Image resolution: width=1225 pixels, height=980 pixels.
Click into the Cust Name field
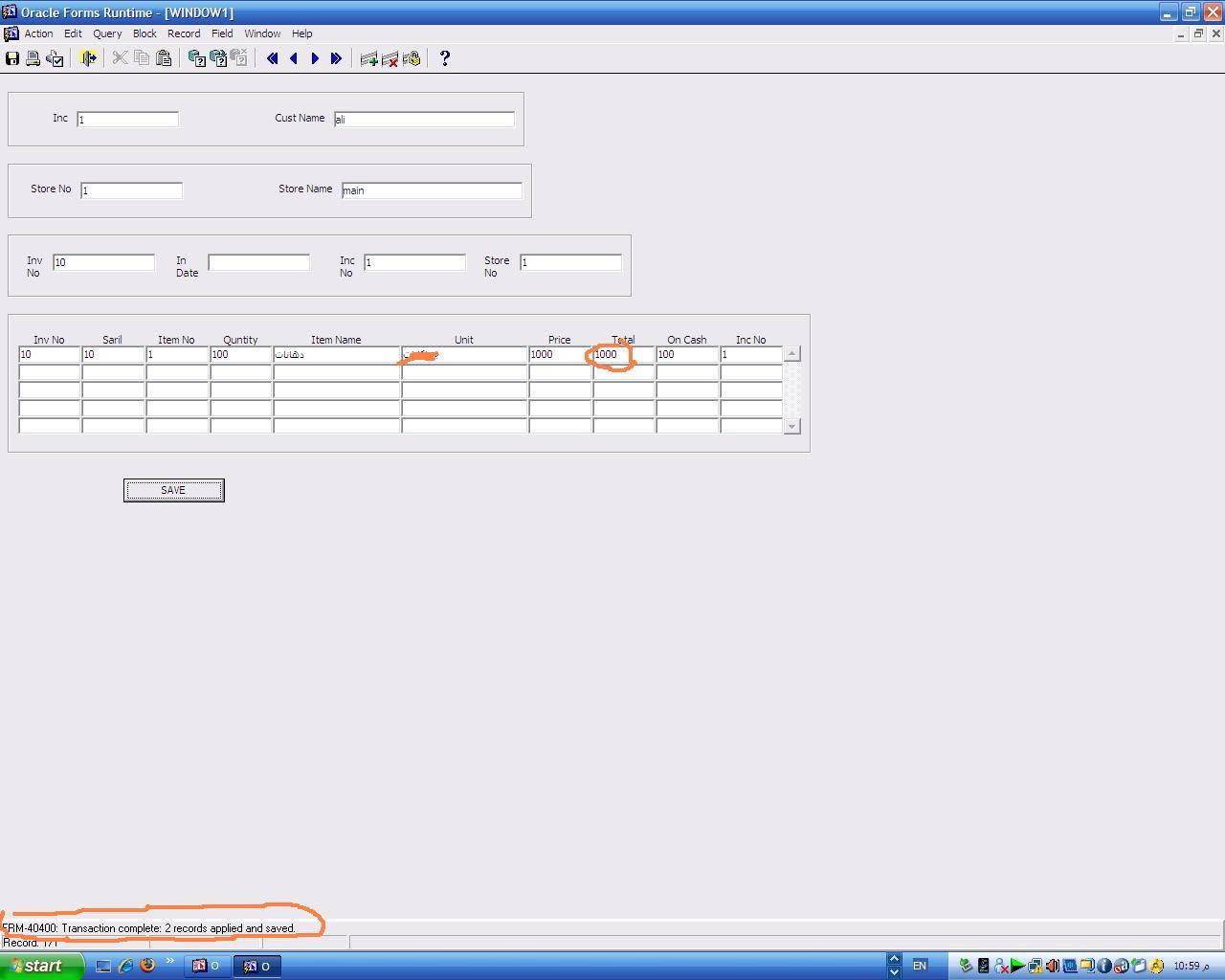pyautogui.click(x=424, y=120)
